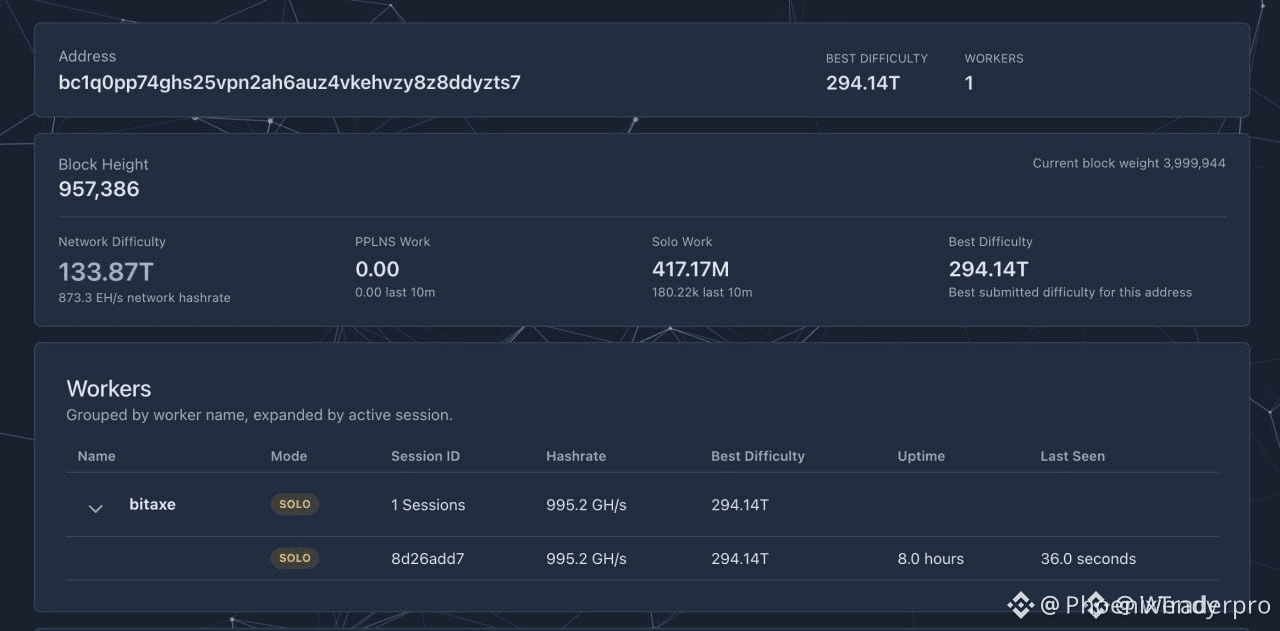
Task: Click 995.2 GH/s hashrate in bitaxe row
Action: [586, 505]
